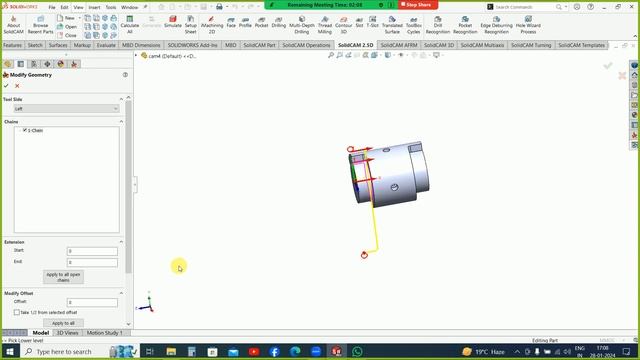This screenshot has height=360, width=640.
Task: Click the Extension Start input field
Action: (92, 251)
